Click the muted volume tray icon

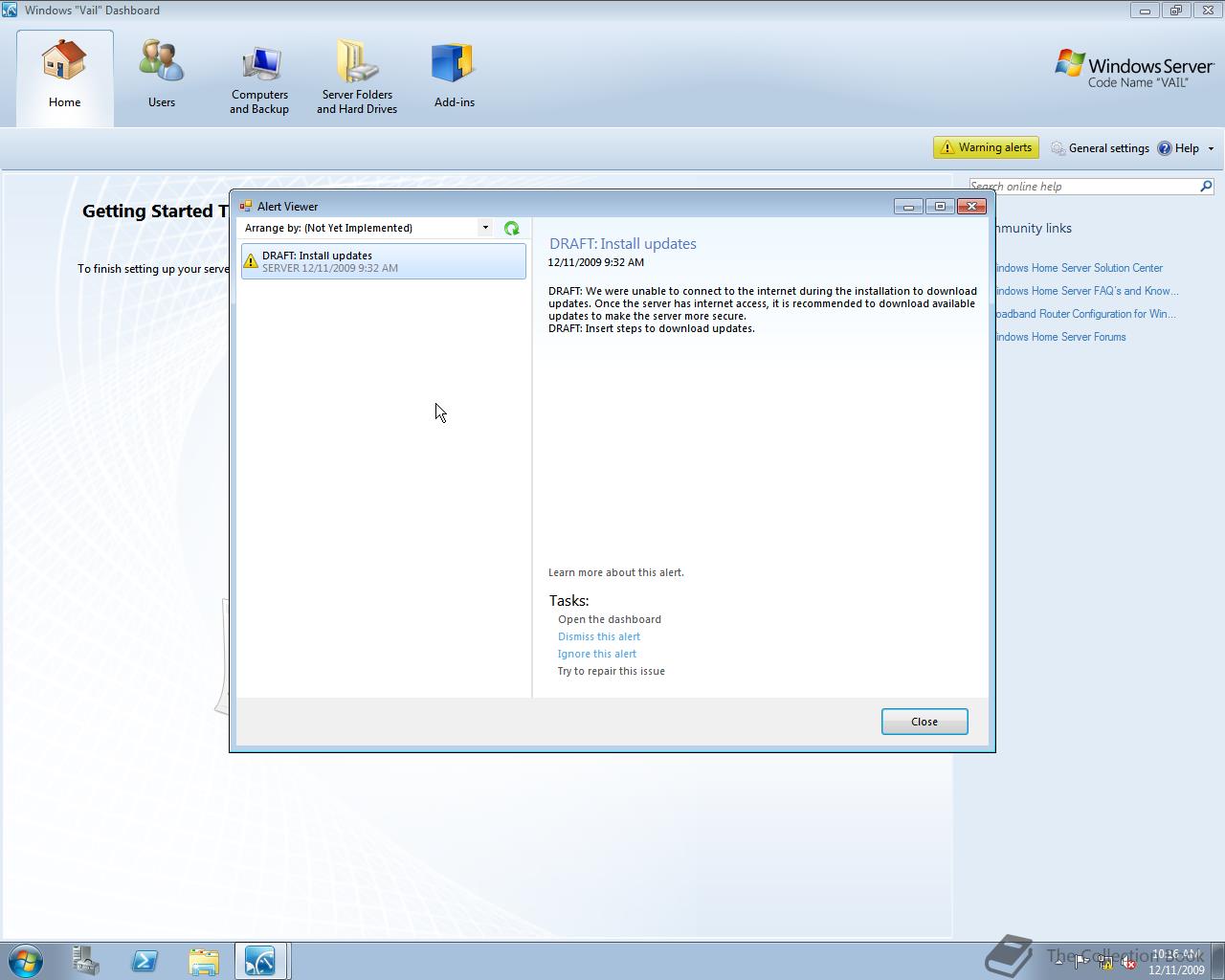(1128, 963)
